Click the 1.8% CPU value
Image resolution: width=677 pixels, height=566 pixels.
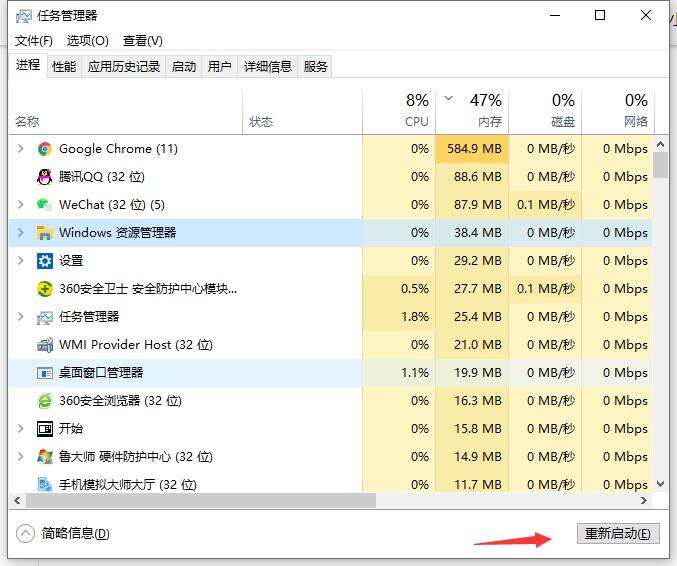tap(415, 317)
